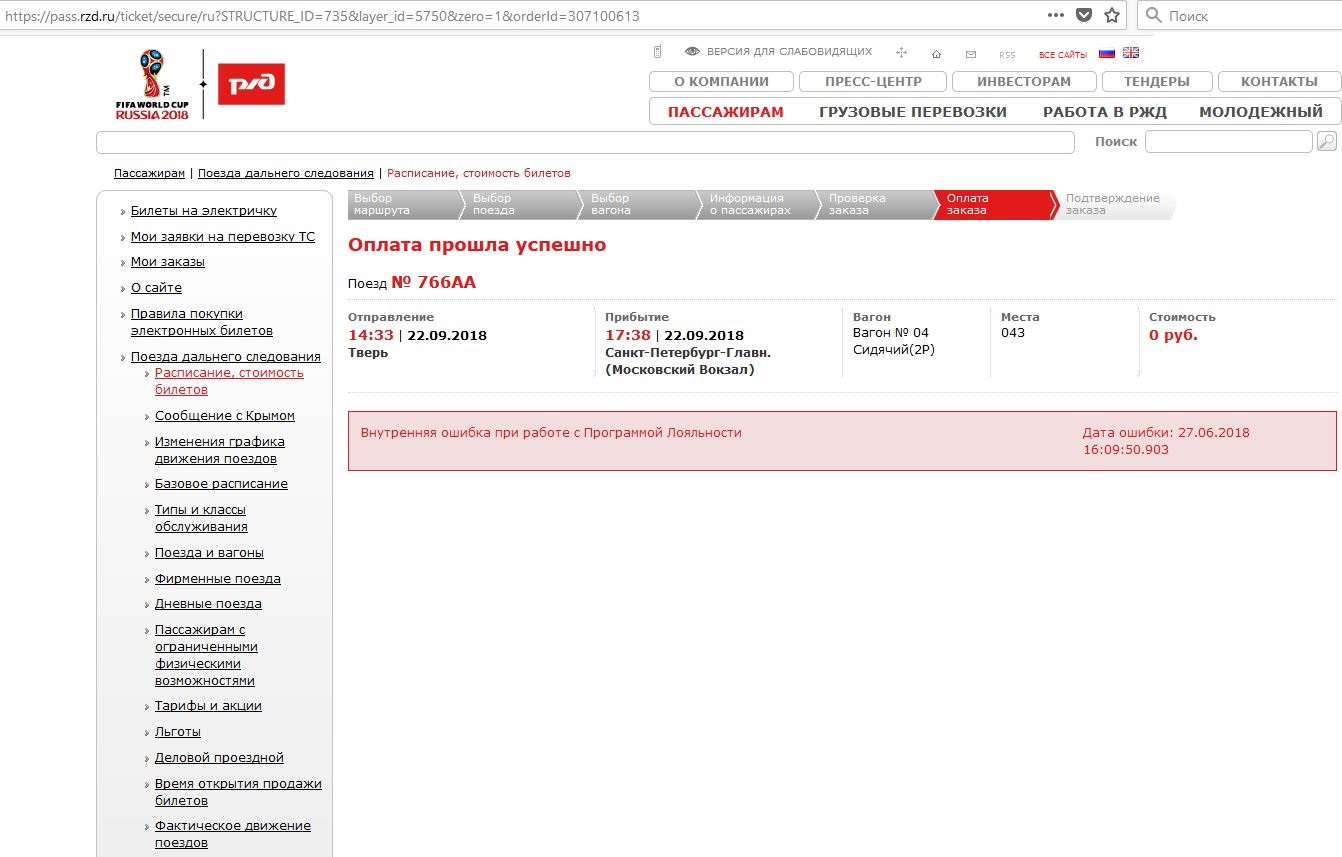The height and width of the screenshot is (857, 1342).
Task: Go to the ТЕНДЕРЫ tab
Action: pos(1156,82)
